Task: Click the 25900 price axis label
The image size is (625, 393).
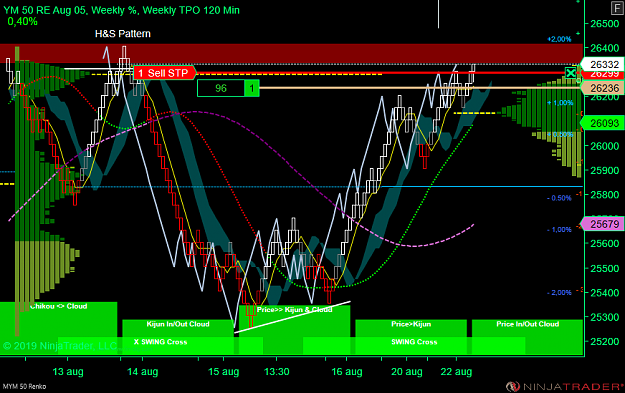Action: (x=605, y=170)
